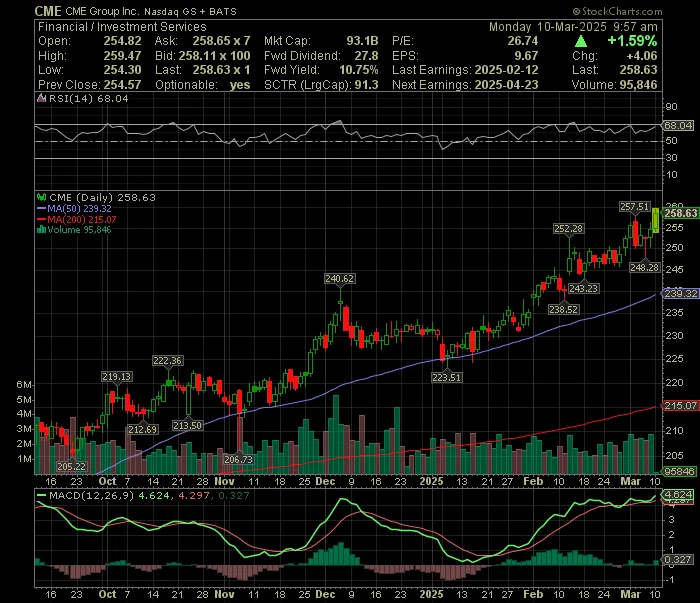The height and width of the screenshot is (603, 700).
Task: Click the 238.52 price annotation
Action: (x=563, y=309)
